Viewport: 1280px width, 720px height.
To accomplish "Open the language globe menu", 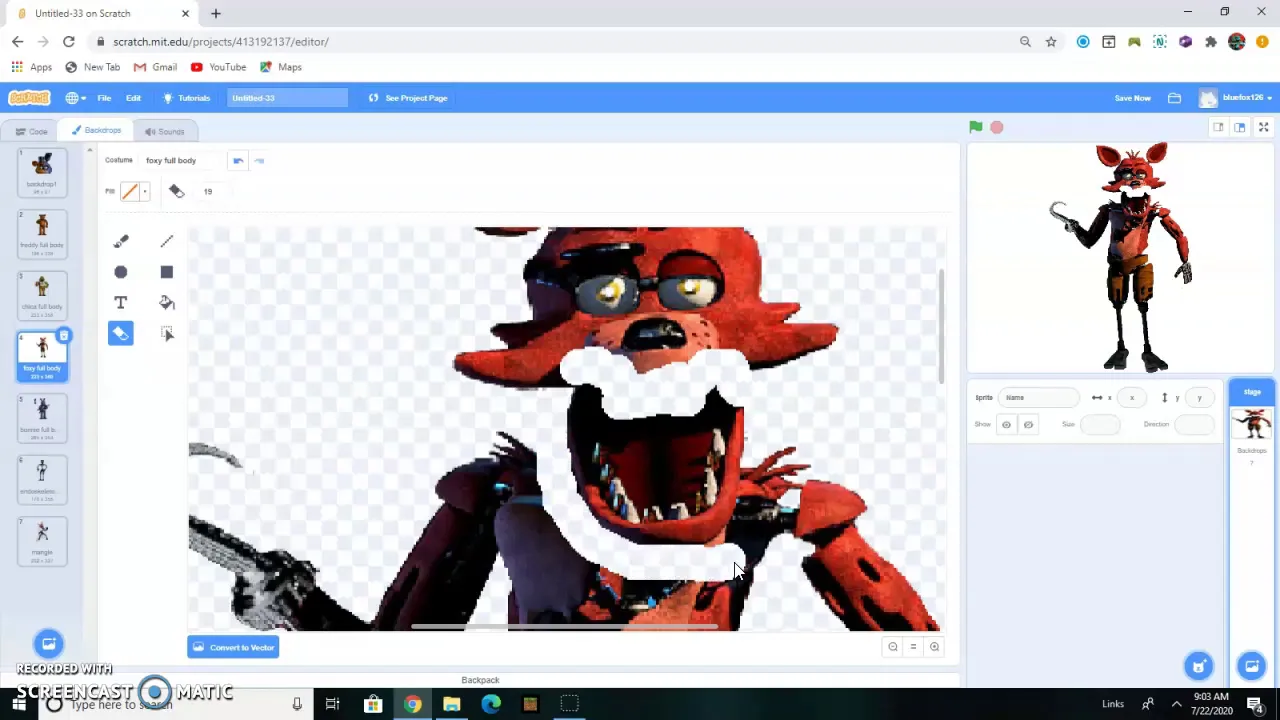I will pyautogui.click(x=75, y=98).
